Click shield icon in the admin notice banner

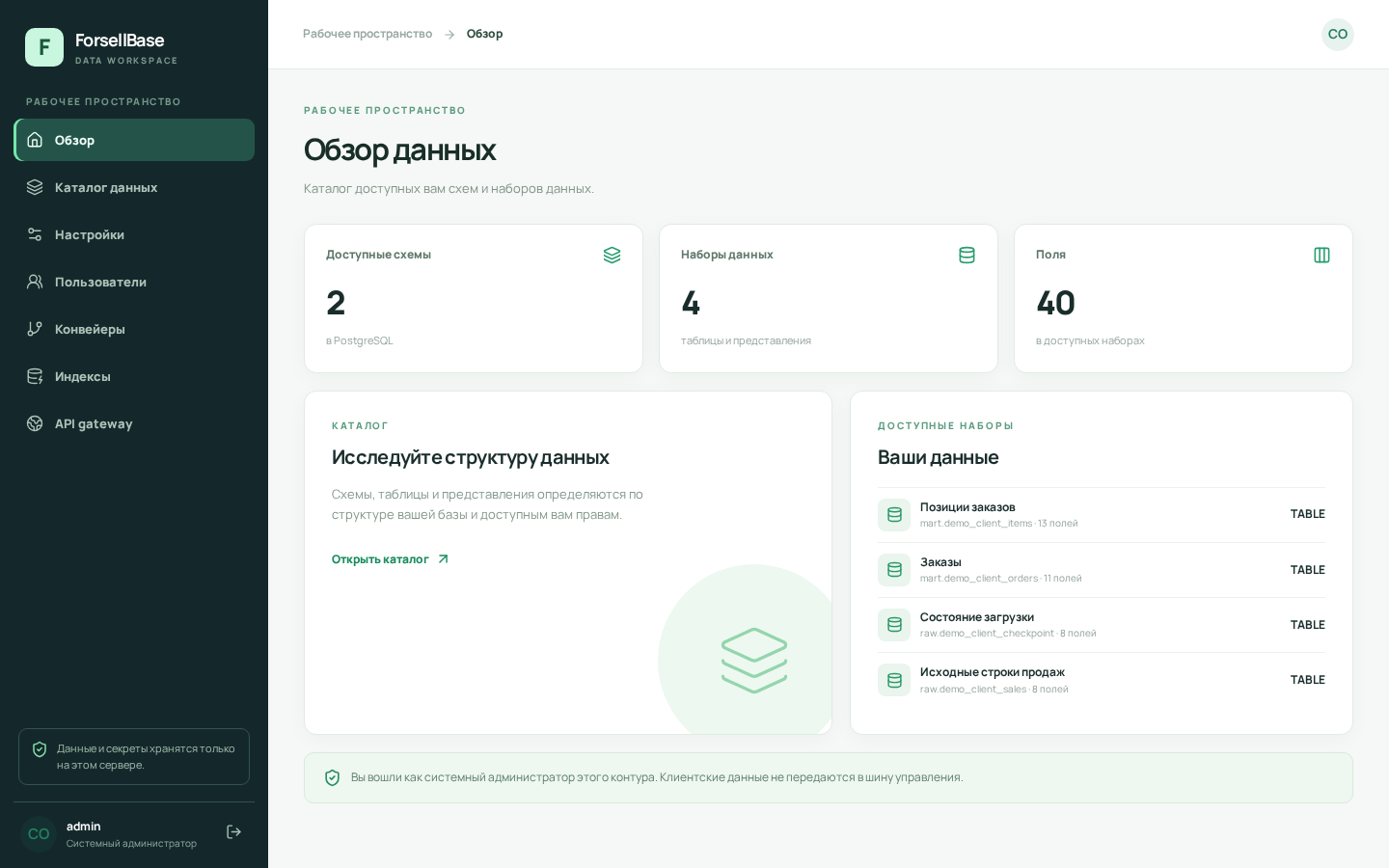coord(333,777)
